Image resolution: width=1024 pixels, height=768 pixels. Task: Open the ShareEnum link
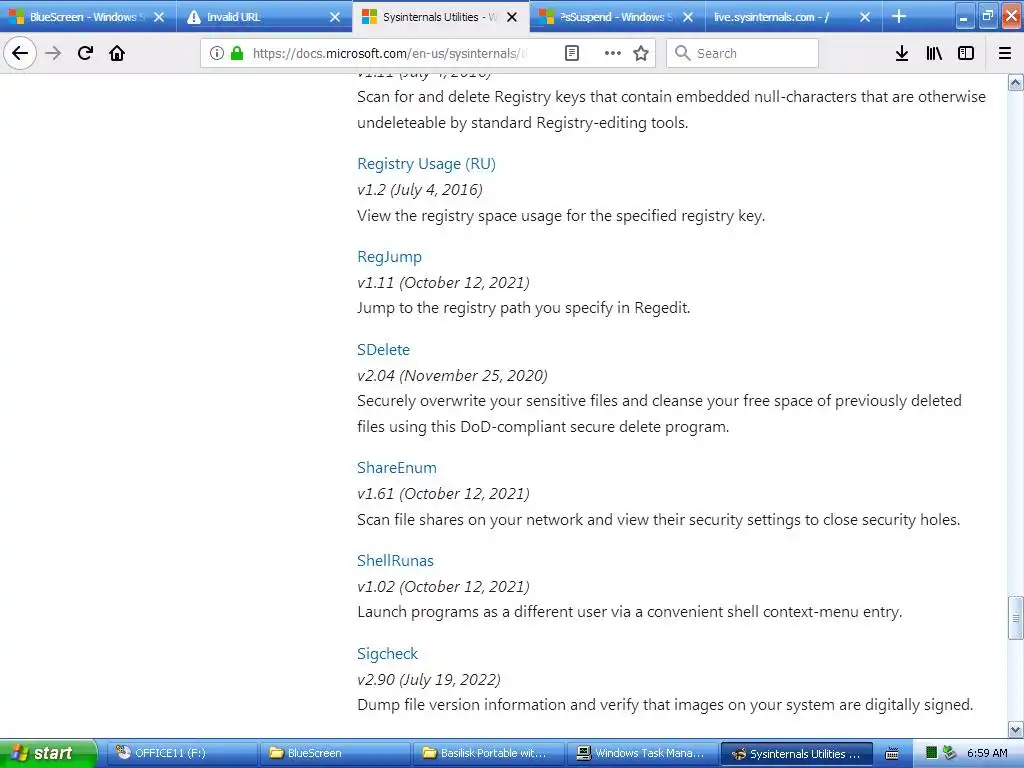point(396,468)
